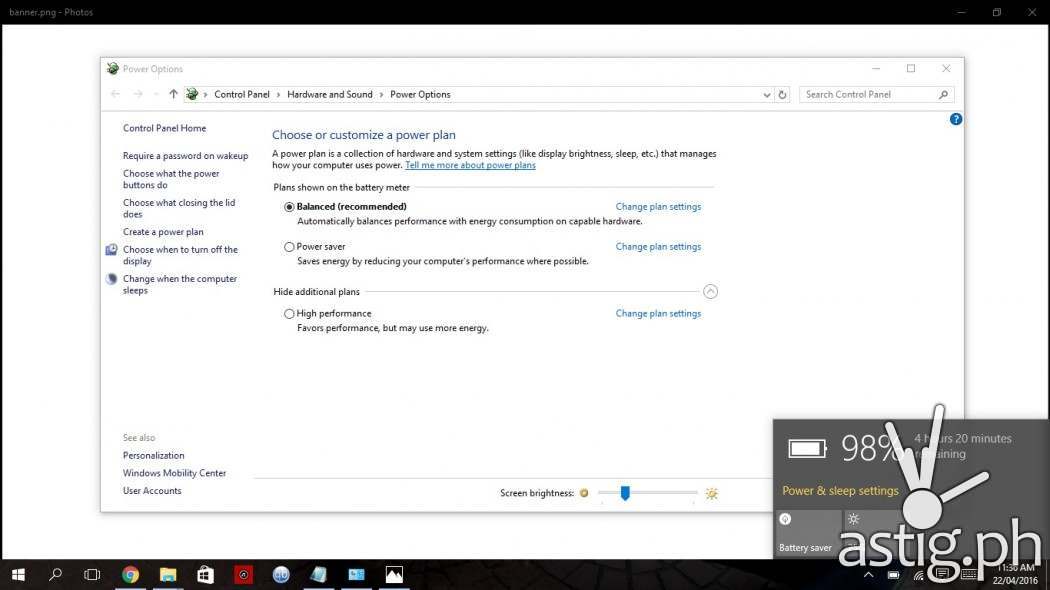This screenshot has width=1050, height=590.
Task: Open Control Panel from the breadcrumb bar
Action: pos(242,94)
